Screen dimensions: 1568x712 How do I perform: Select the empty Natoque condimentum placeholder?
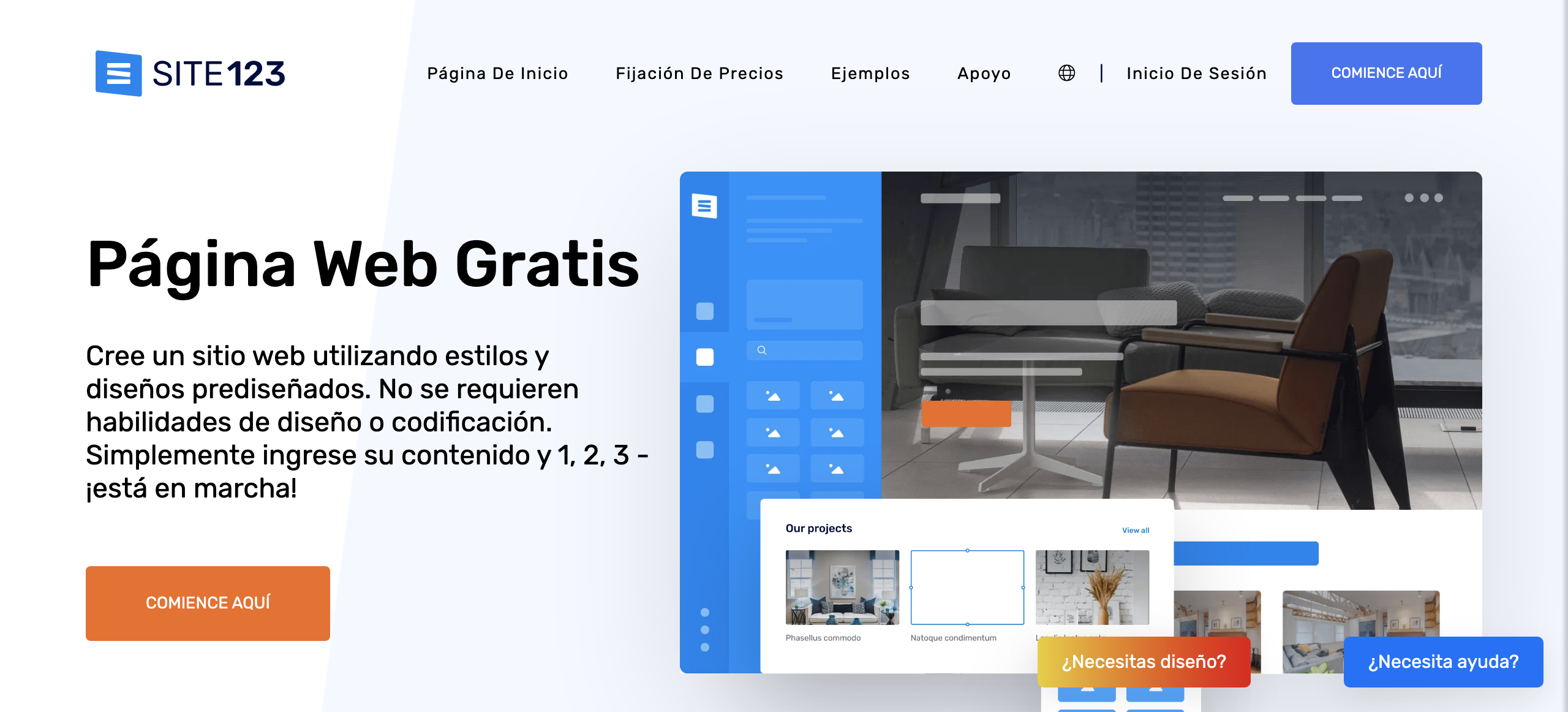pyautogui.click(x=967, y=587)
